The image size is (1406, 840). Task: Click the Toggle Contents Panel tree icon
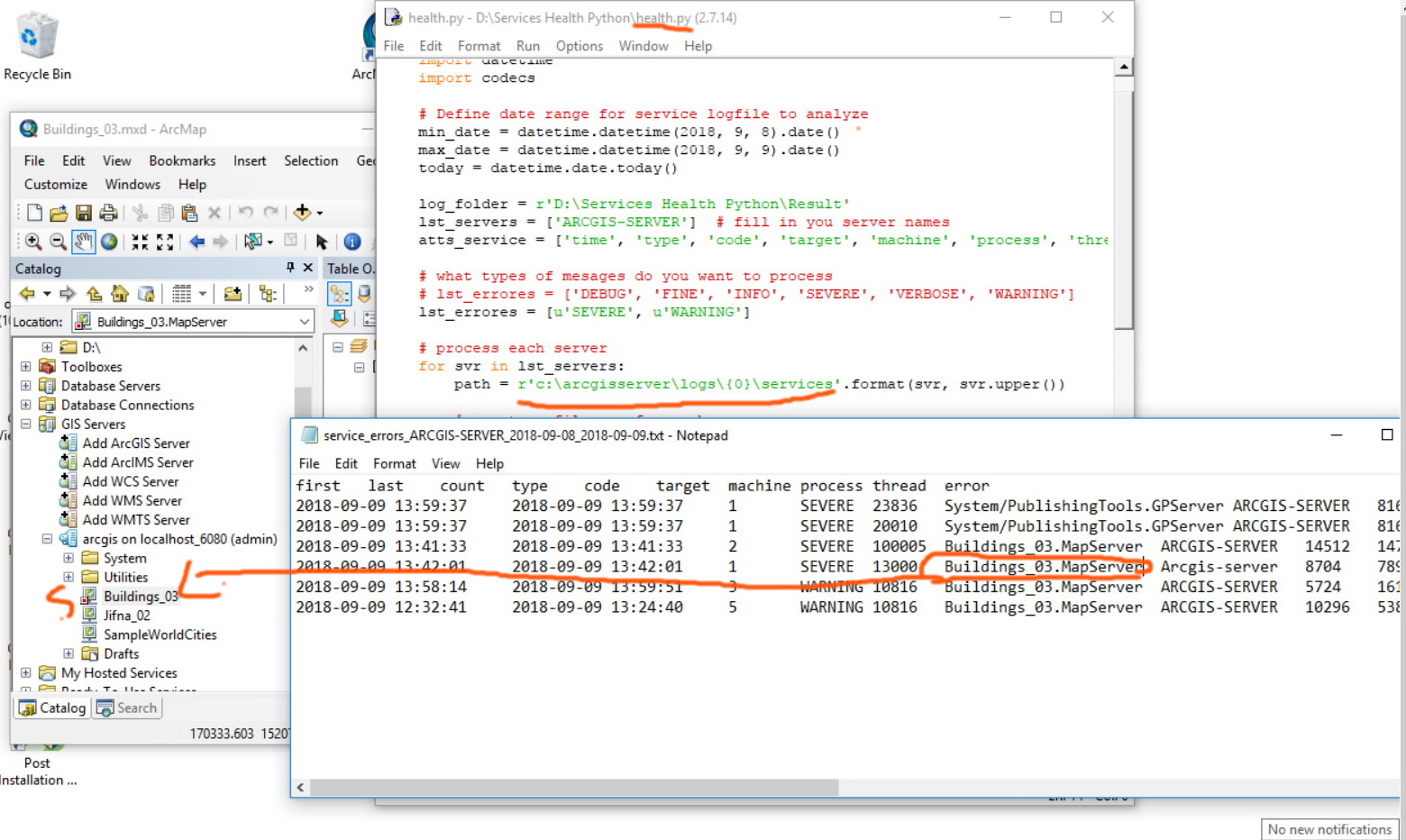coord(268,294)
